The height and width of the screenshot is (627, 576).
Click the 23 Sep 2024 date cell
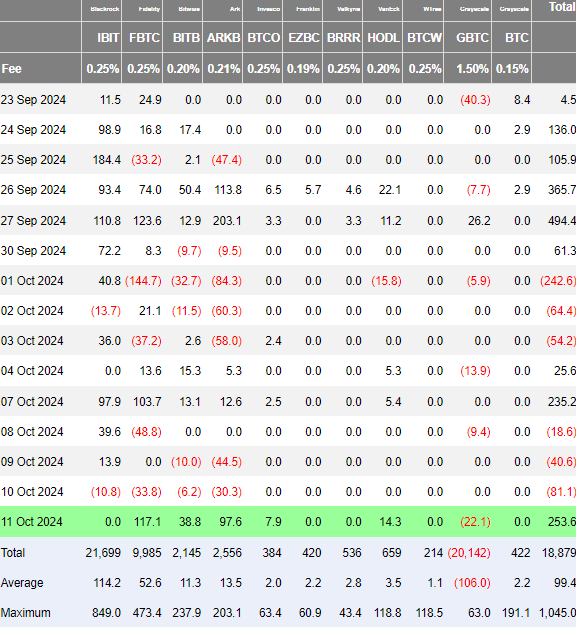[33, 100]
